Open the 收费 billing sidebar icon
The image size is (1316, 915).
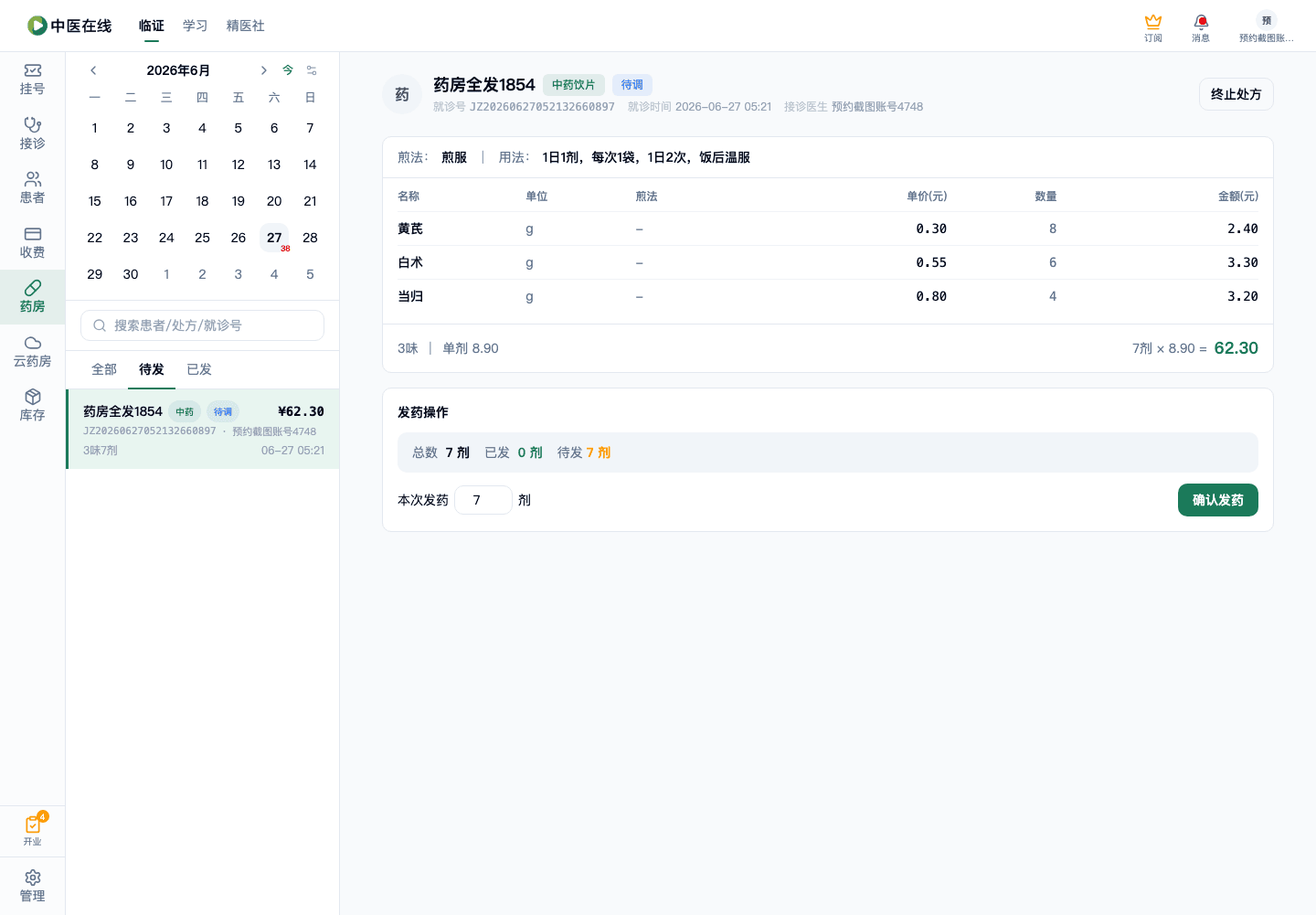[x=32, y=242]
